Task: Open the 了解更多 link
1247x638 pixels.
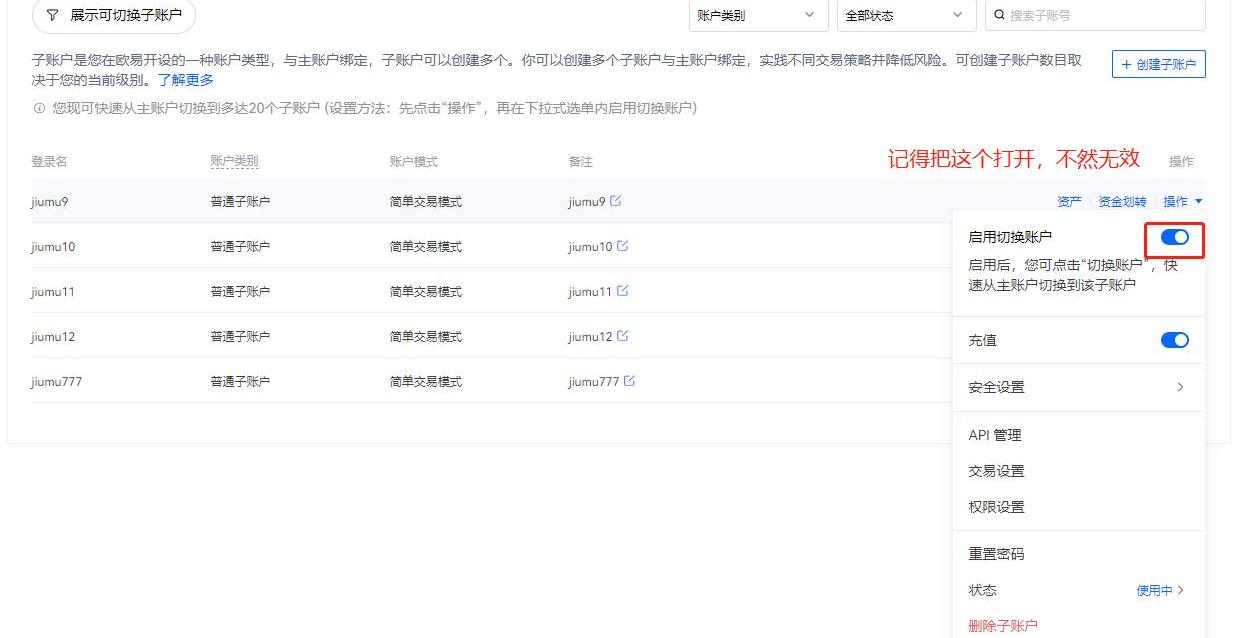Action: coord(185,80)
